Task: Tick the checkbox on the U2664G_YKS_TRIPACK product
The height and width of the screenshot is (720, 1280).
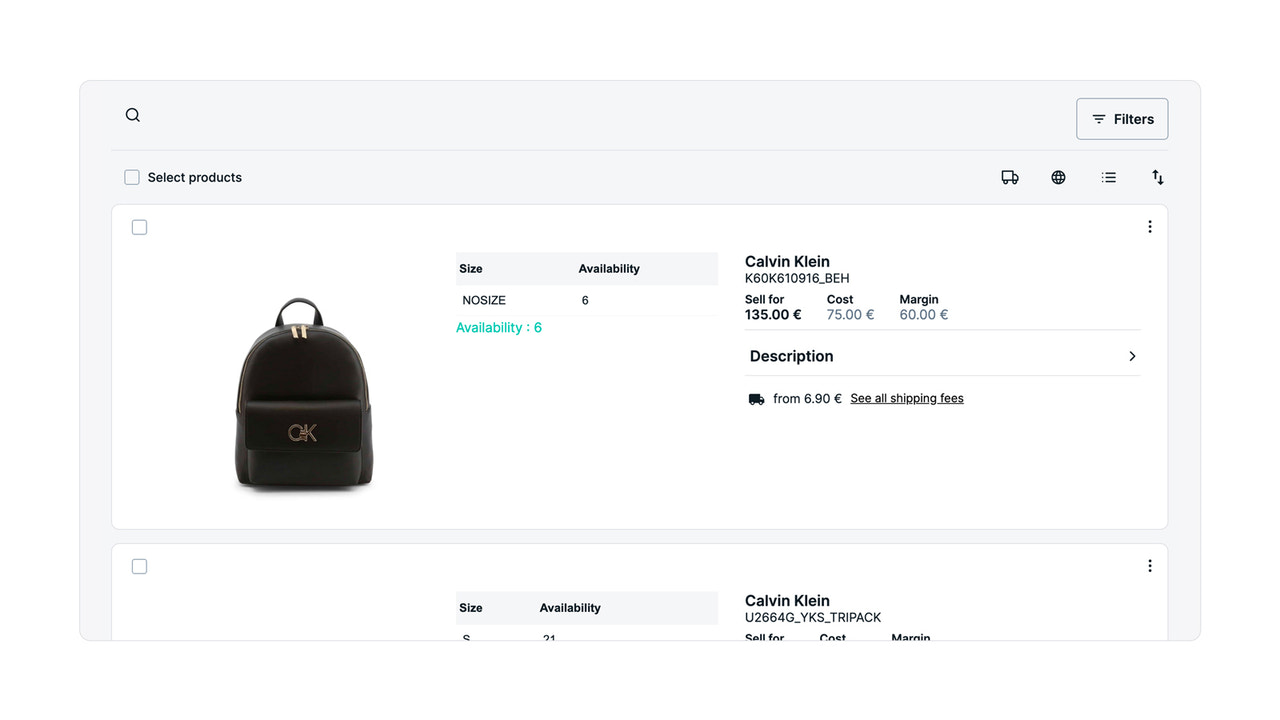Action: tap(139, 565)
